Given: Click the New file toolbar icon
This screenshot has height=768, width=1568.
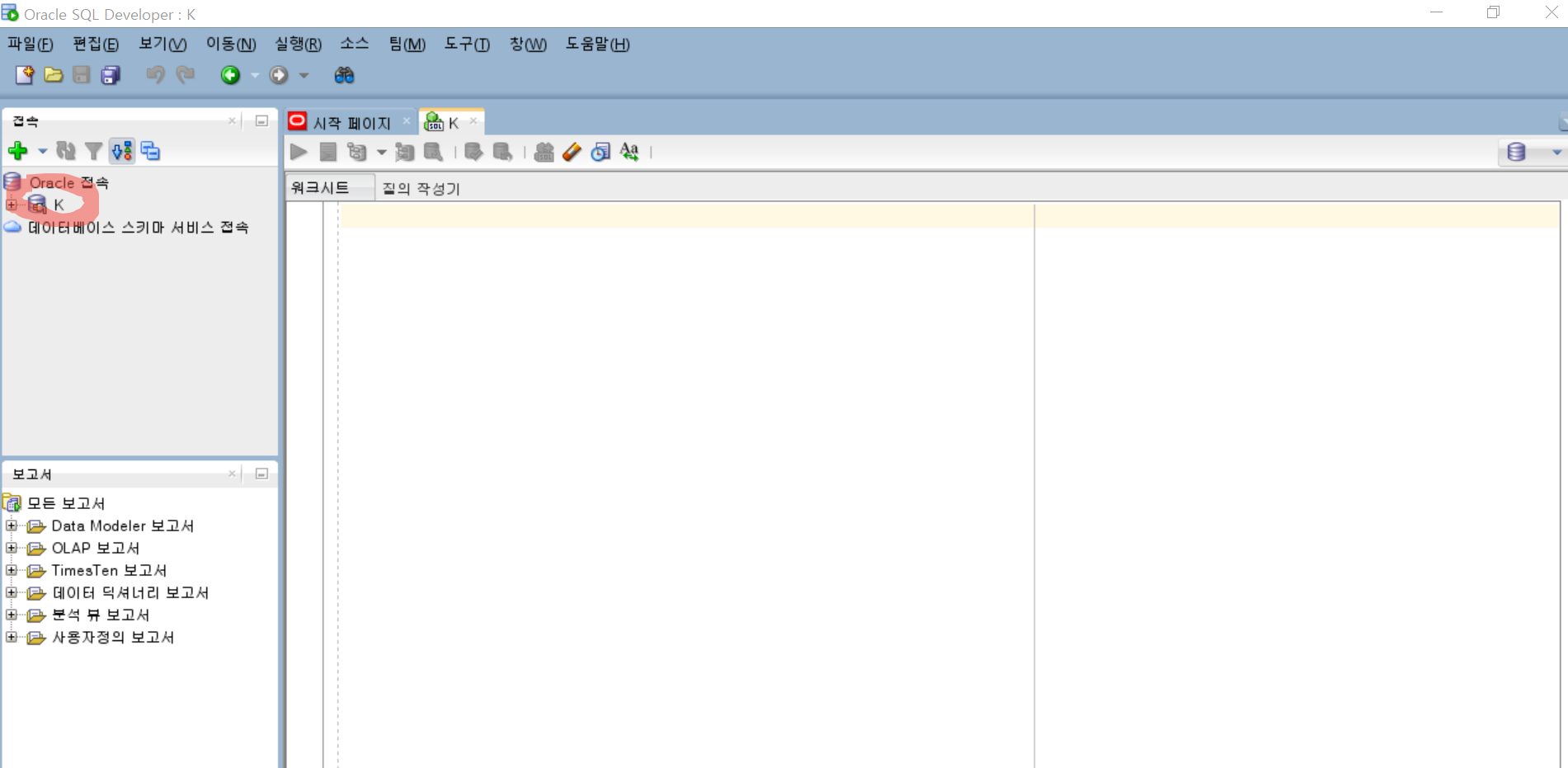Looking at the screenshot, I should [x=25, y=75].
